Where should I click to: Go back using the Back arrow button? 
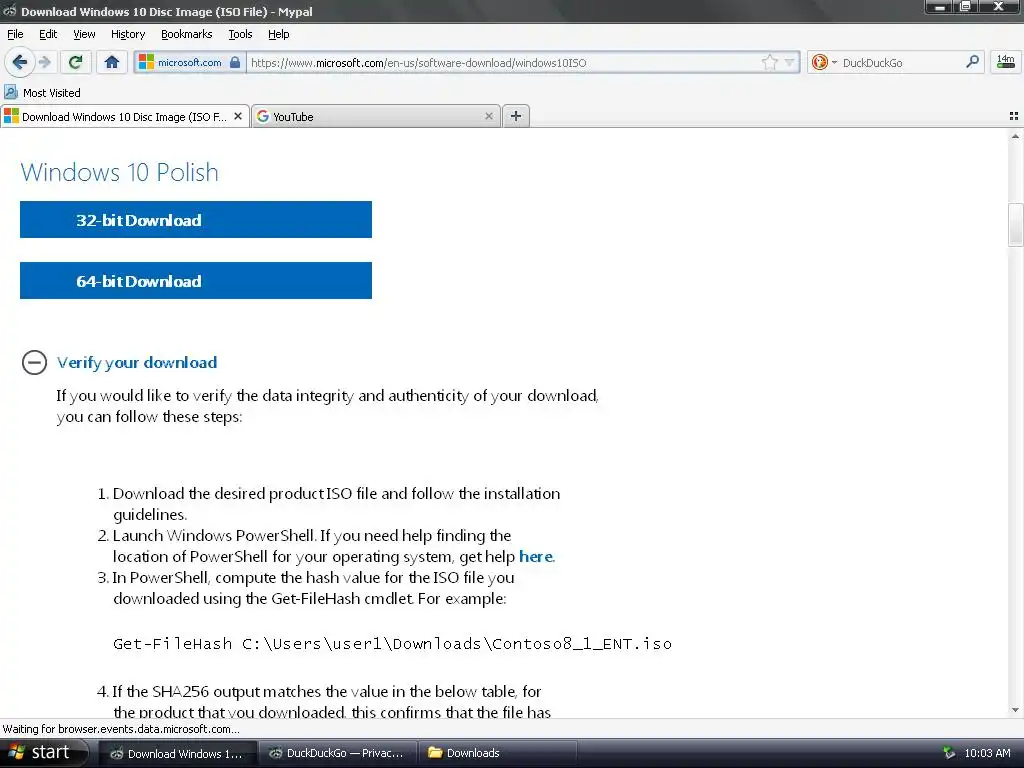pyautogui.click(x=19, y=62)
